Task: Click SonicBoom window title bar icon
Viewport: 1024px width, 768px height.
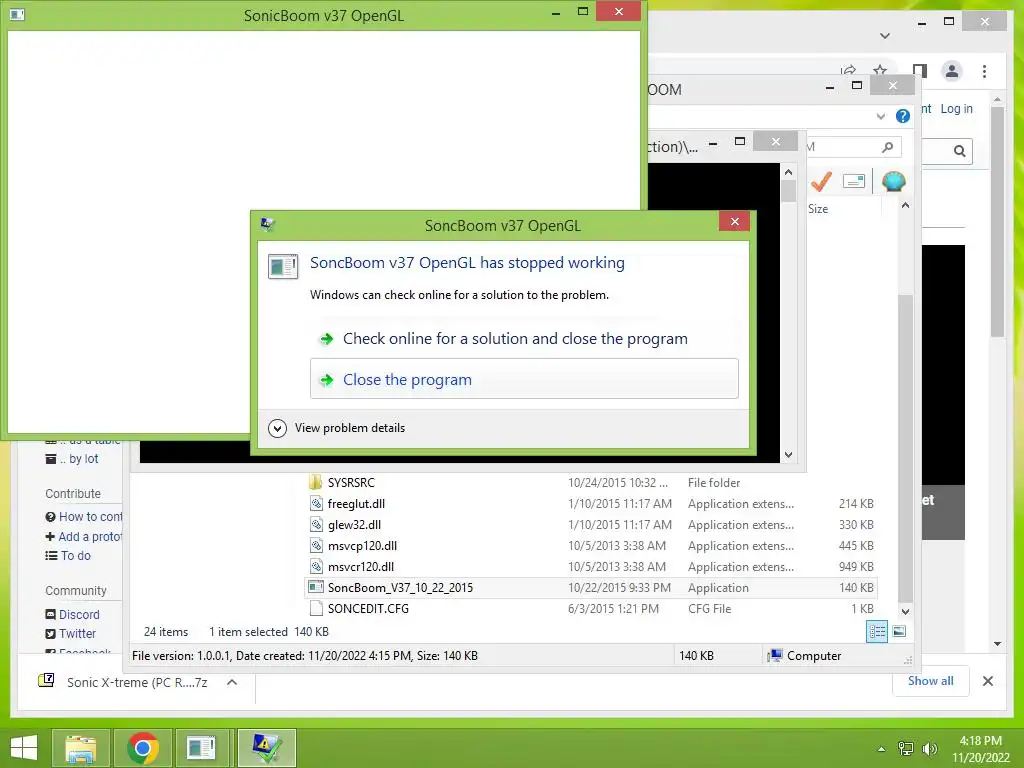Action: [17, 14]
